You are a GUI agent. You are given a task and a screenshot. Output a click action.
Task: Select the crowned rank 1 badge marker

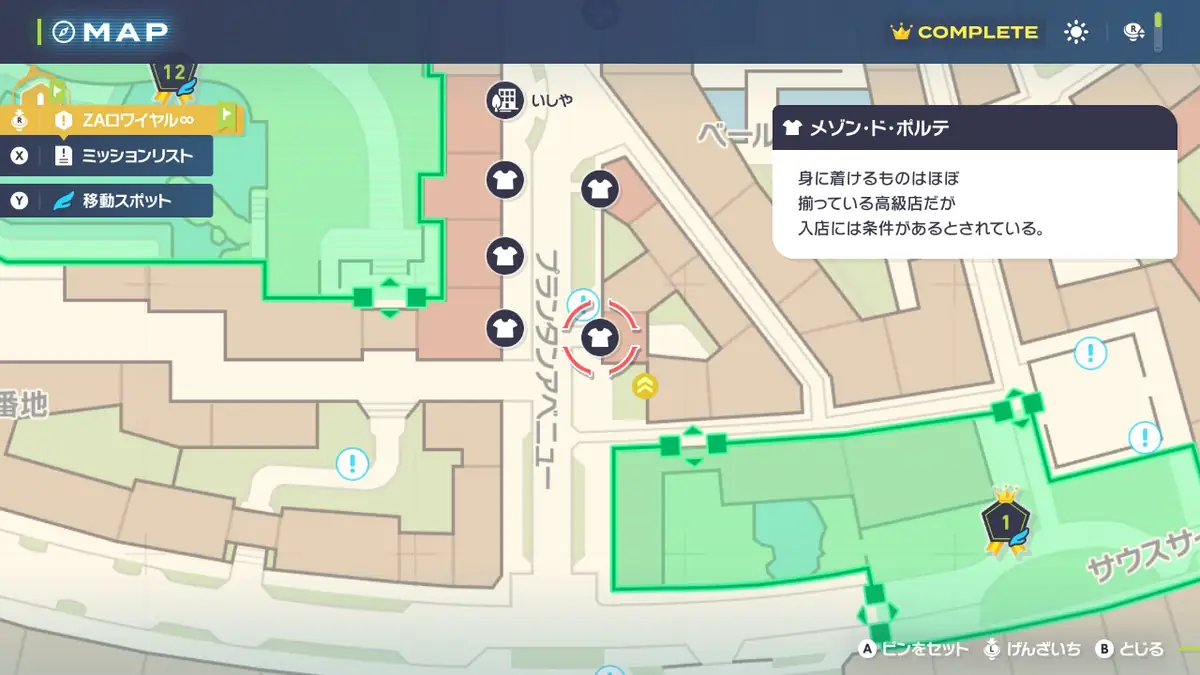1005,520
